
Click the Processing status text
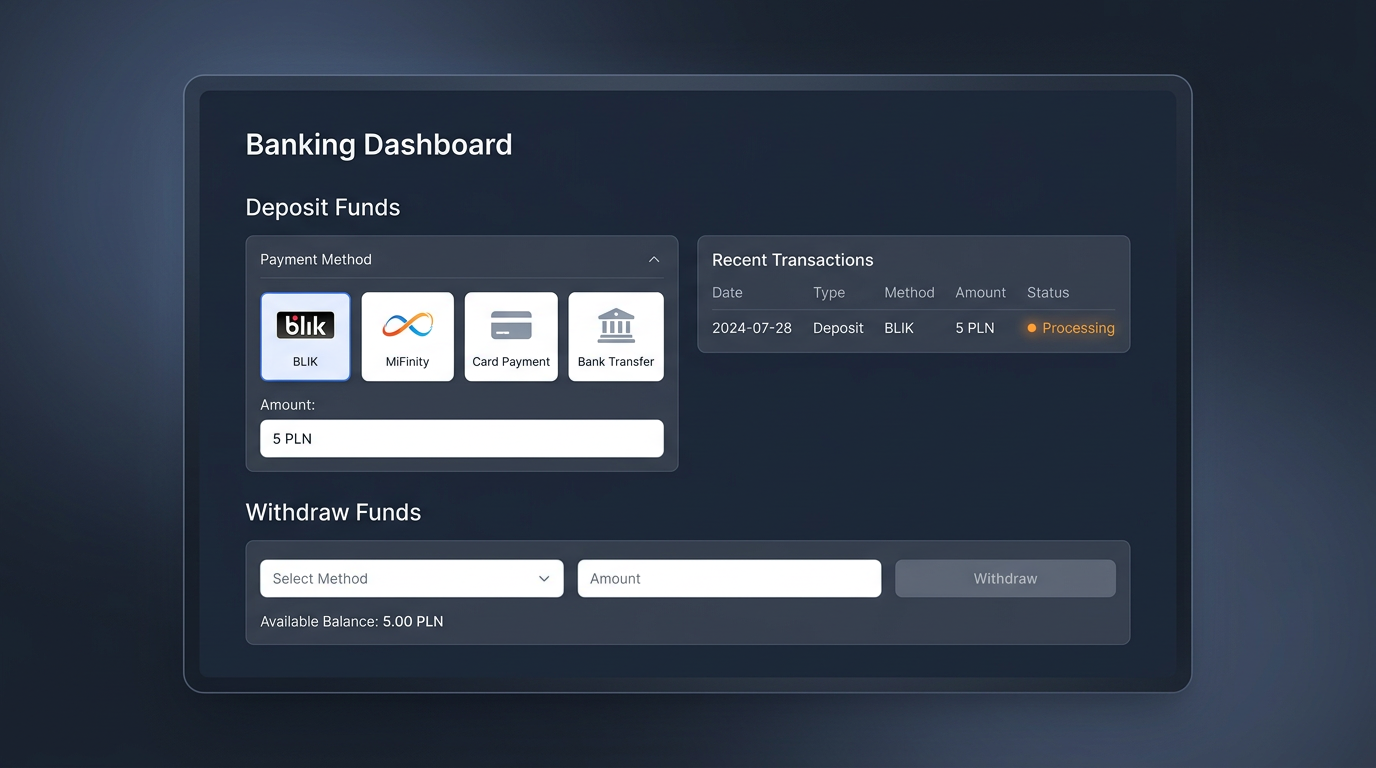[x=1079, y=327]
